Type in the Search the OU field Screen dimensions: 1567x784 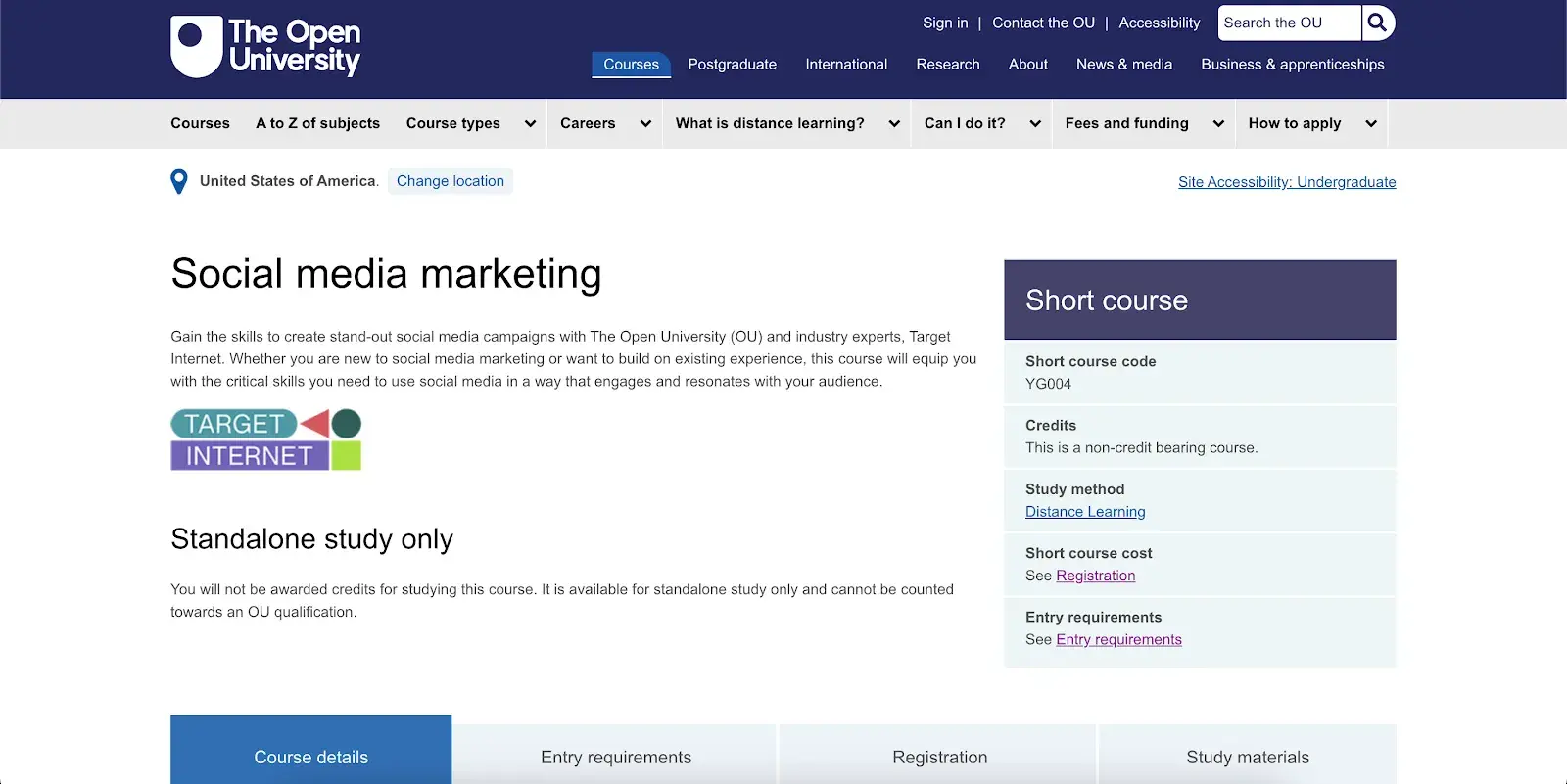(x=1288, y=23)
